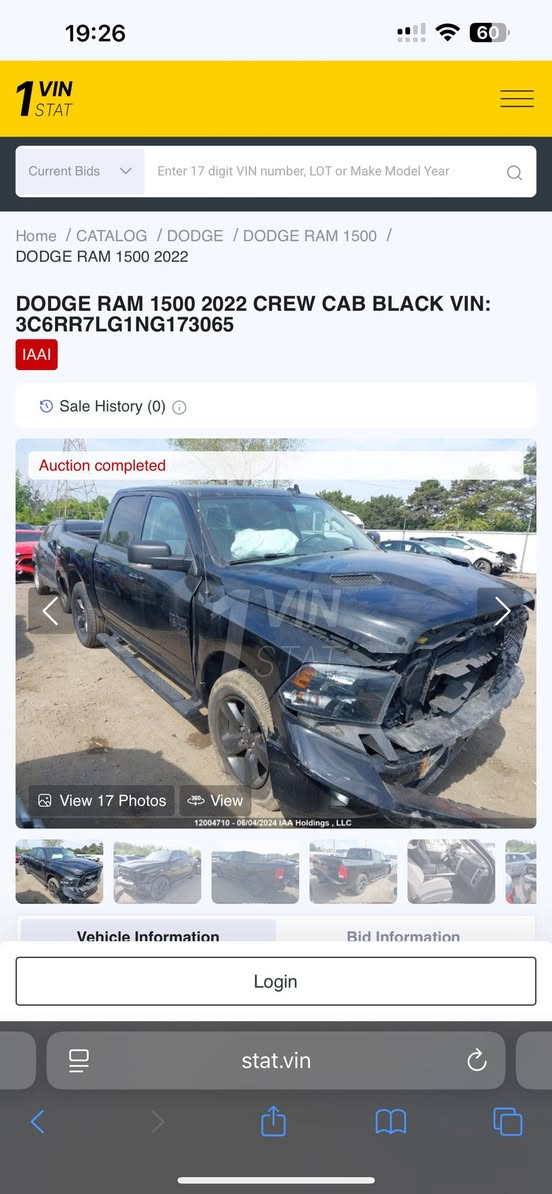
Task: Show next vehicle photo arrow
Action: (503, 611)
